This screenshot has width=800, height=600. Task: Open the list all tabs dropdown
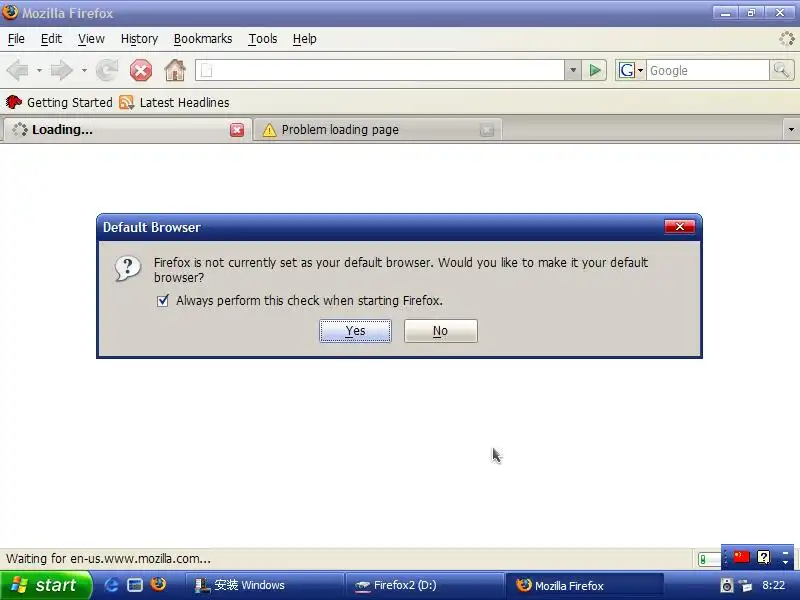tap(791, 130)
